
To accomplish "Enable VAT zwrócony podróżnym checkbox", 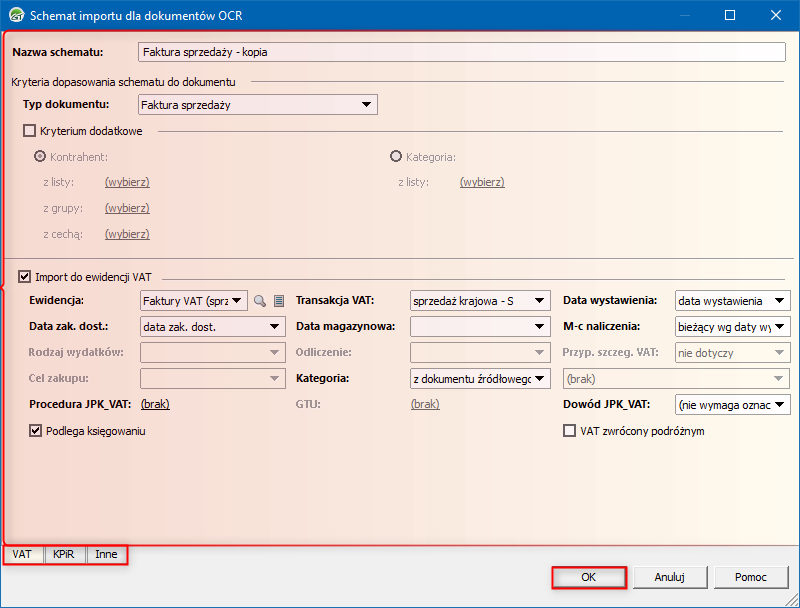I will (569, 431).
